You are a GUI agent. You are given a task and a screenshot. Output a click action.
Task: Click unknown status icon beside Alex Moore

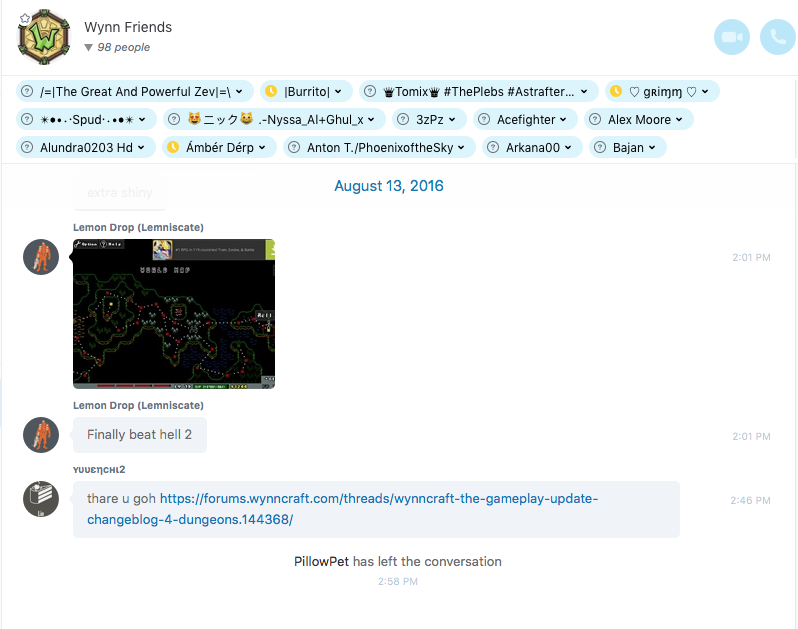(595, 119)
